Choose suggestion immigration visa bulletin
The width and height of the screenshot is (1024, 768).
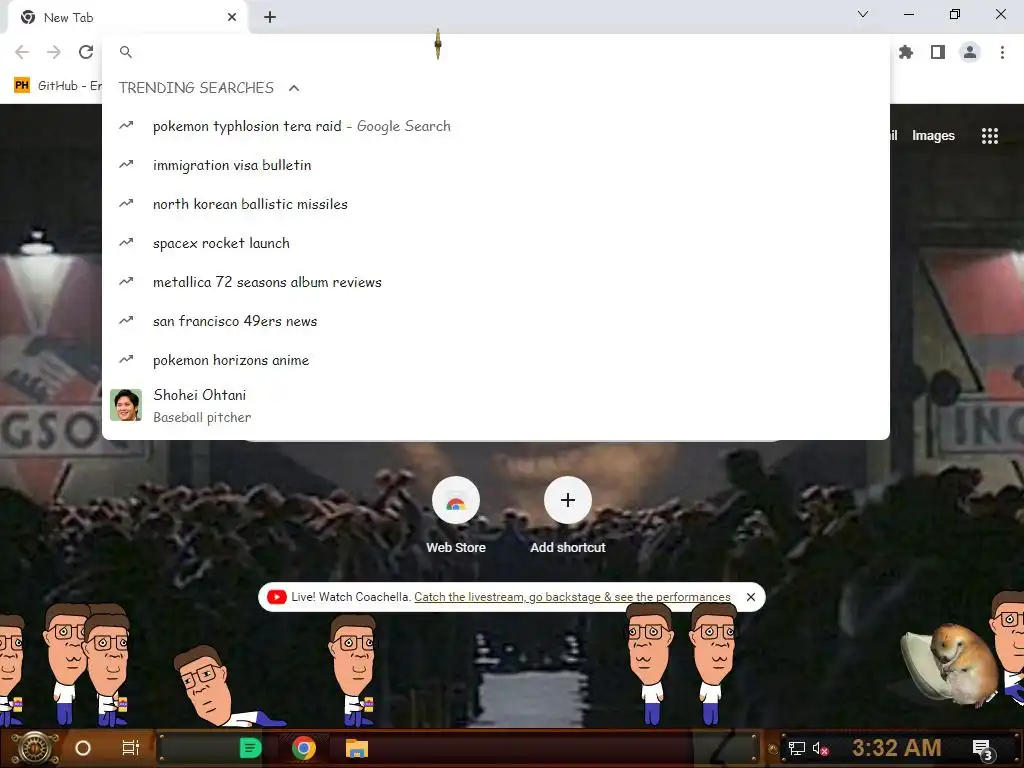pos(496,165)
